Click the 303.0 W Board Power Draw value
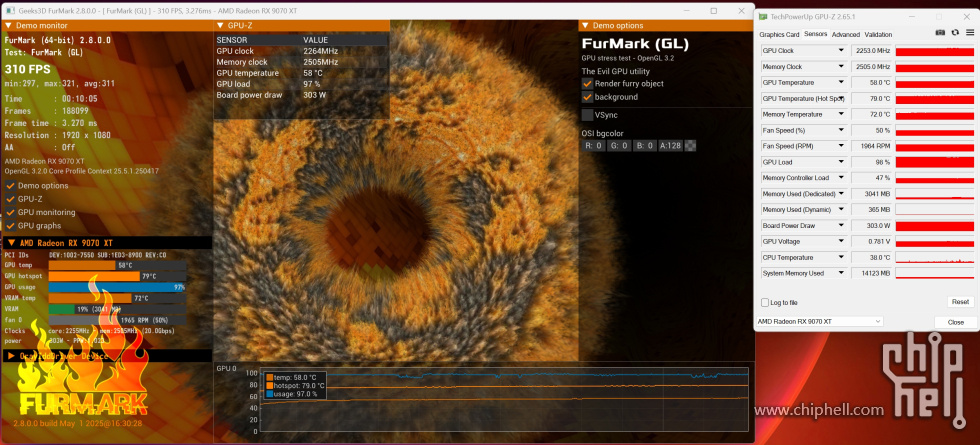 (871, 226)
